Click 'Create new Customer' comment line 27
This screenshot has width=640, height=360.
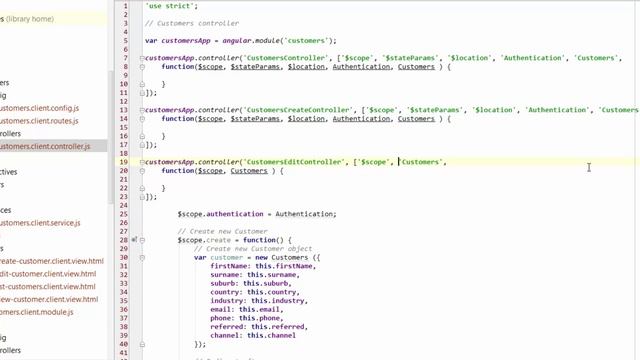point(222,231)
